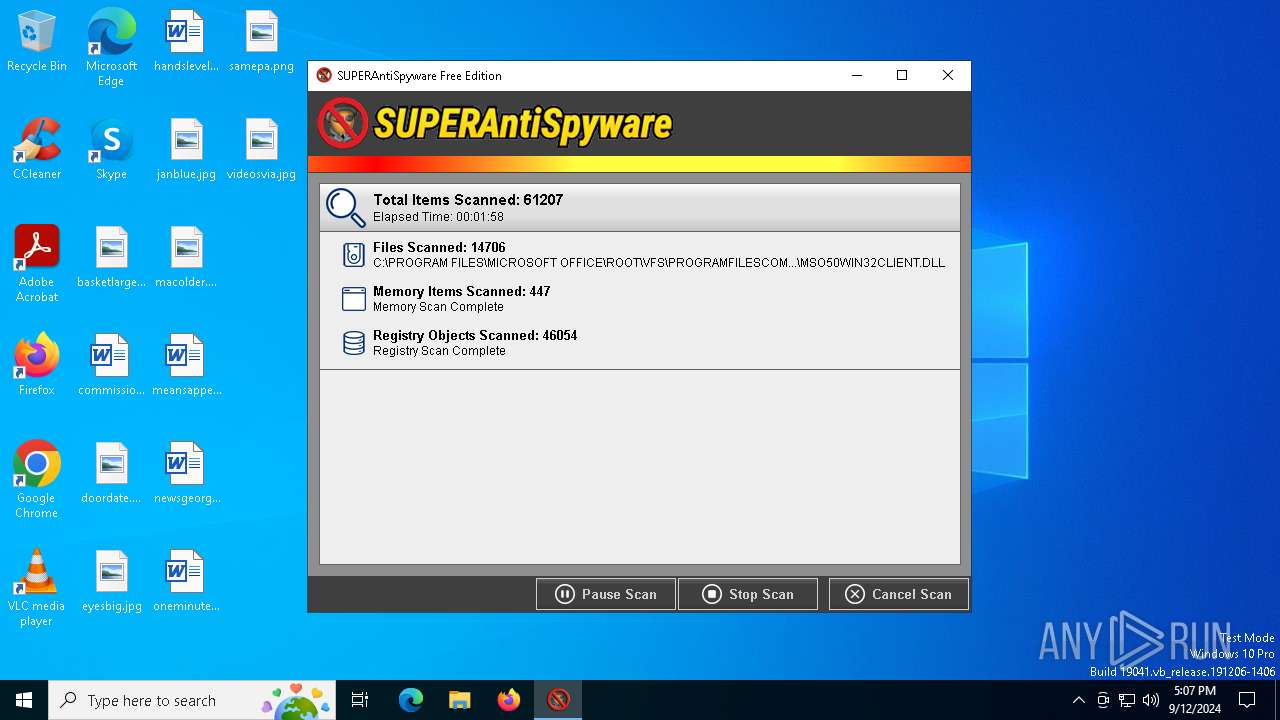Select CCleaner desktop shortcut

coord(37,150)
